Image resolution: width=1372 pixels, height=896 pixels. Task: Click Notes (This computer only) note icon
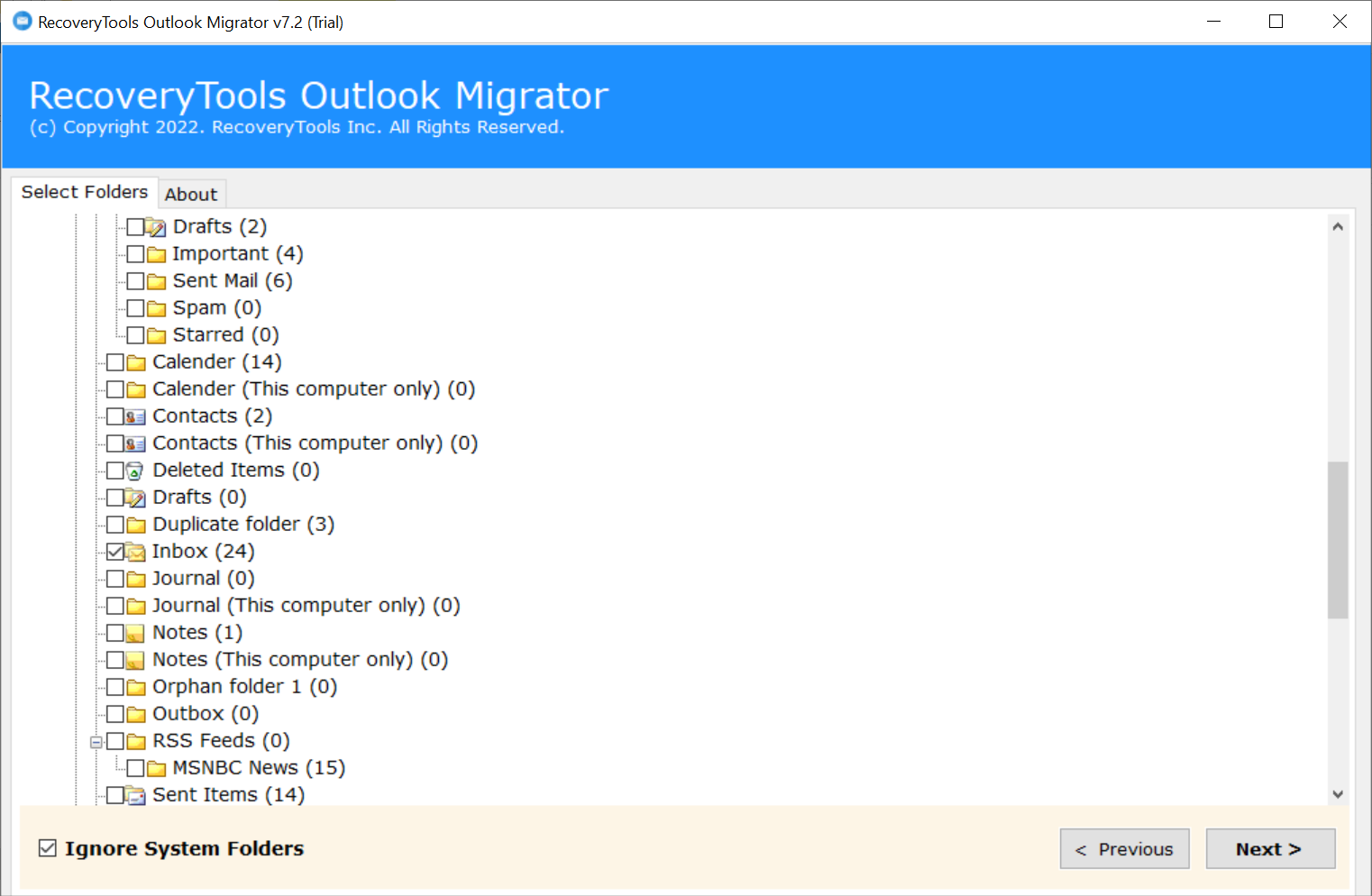click(x=135, y=660)
